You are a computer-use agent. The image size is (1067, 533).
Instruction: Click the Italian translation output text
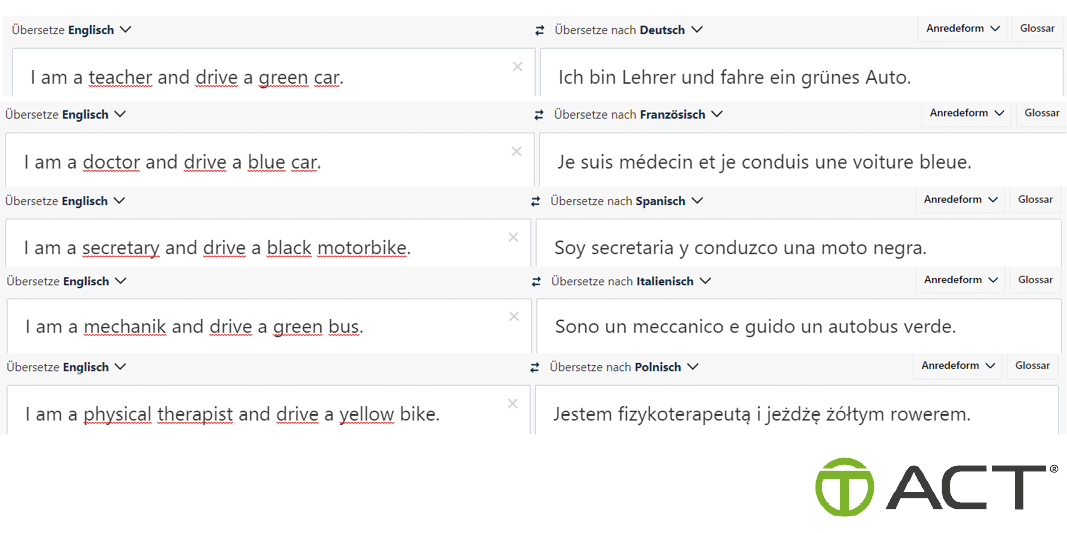(755, 327)
